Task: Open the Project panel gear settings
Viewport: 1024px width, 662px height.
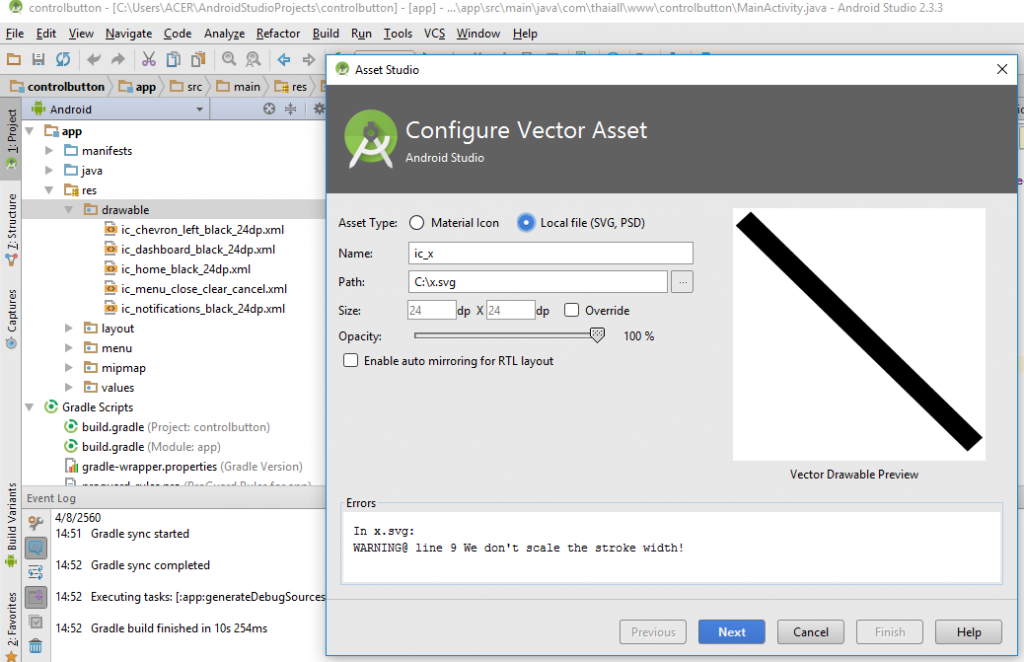Action: (x=319, y=109)
